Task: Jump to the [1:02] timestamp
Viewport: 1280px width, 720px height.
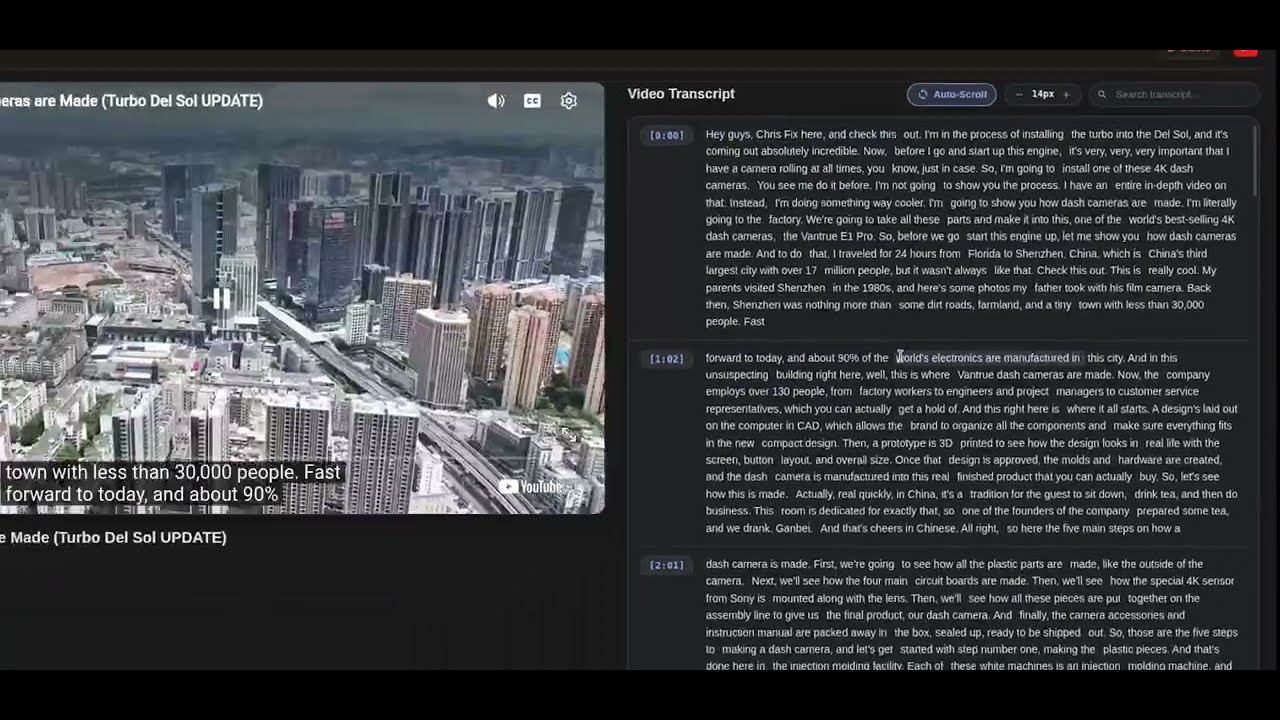Action: [667, 359]
